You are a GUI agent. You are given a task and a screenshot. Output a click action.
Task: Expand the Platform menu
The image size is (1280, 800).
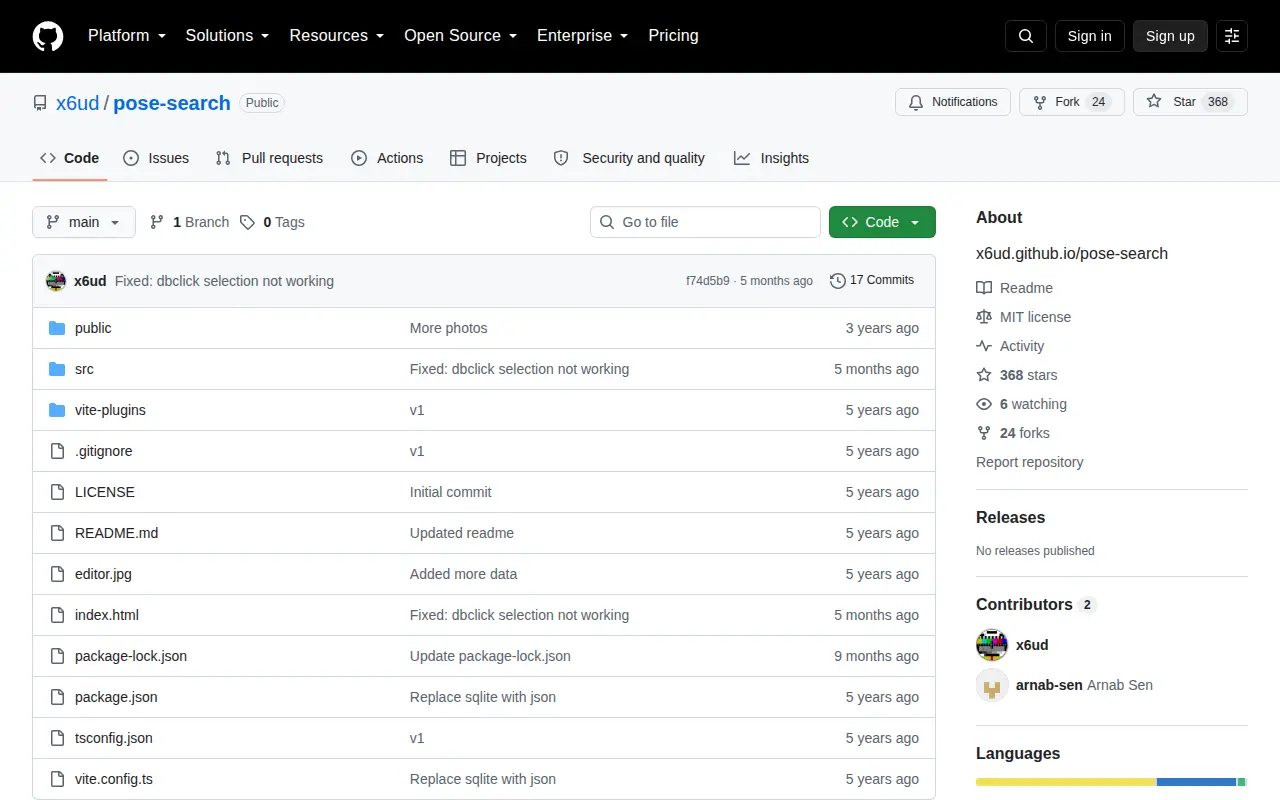click(x=127, y=36)
